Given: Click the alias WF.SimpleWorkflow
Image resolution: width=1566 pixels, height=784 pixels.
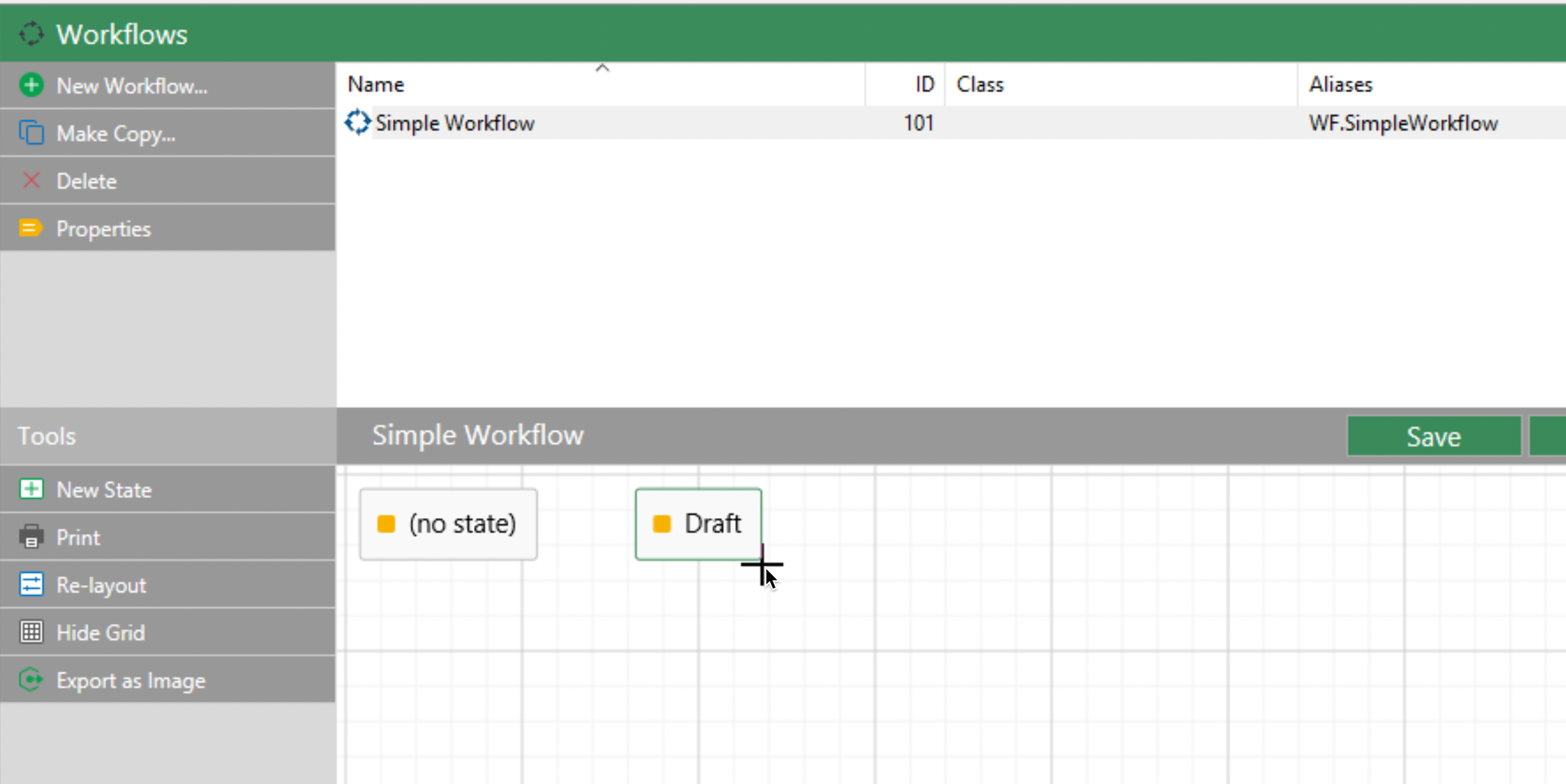Looking at the screenshot, I should coord(1403,123).
